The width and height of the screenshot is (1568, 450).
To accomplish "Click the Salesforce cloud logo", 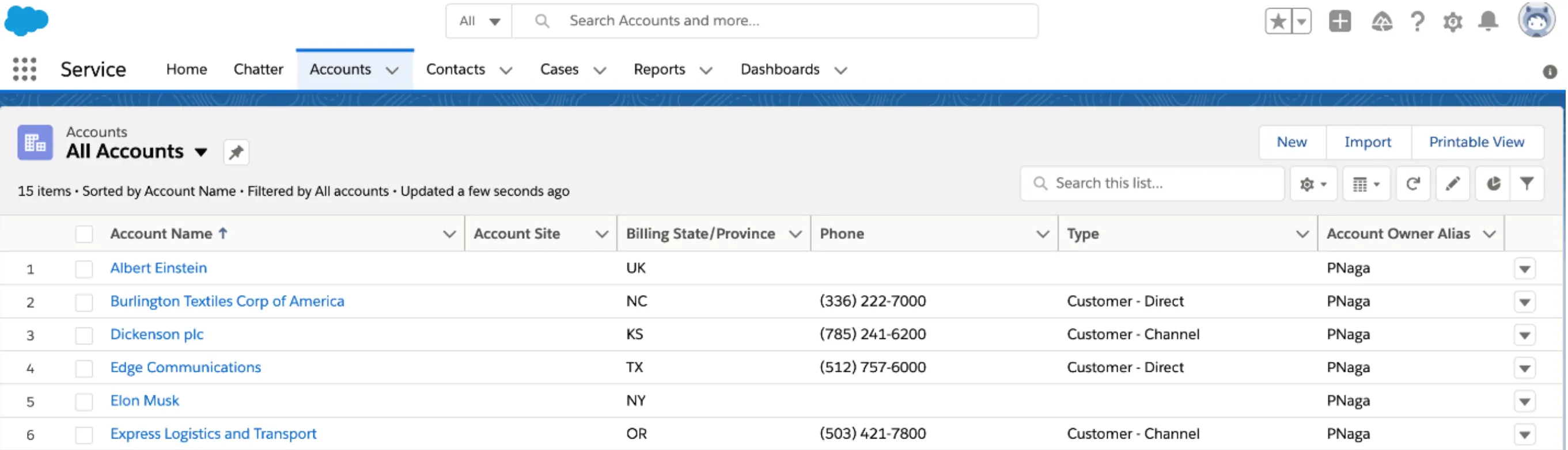I will pyautogui.click(x=26, y=21).
